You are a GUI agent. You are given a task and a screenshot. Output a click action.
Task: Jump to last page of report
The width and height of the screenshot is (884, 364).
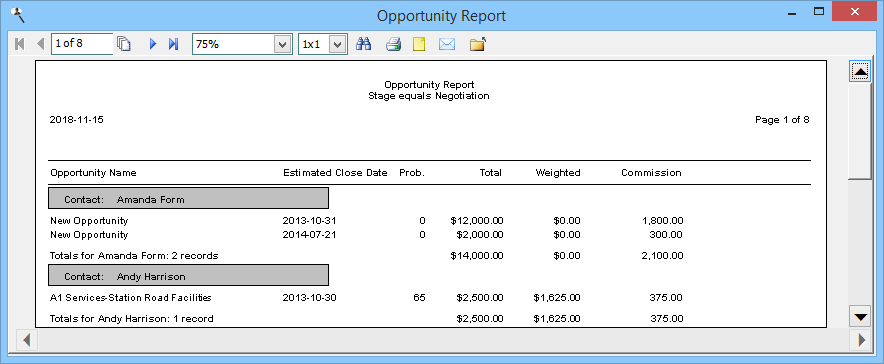pos(174,44)
